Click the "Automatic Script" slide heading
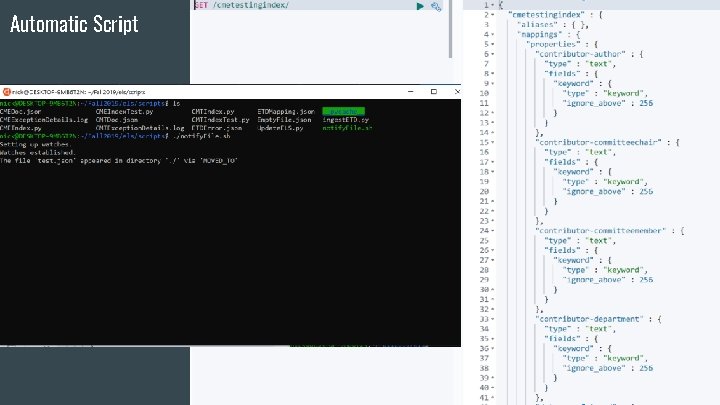 click(x=74, y=24)
